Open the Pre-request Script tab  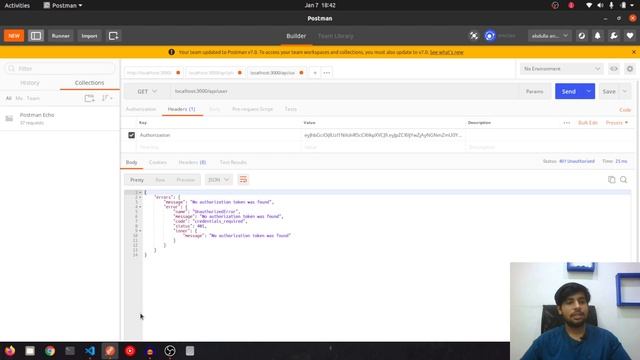coord(252,109)
